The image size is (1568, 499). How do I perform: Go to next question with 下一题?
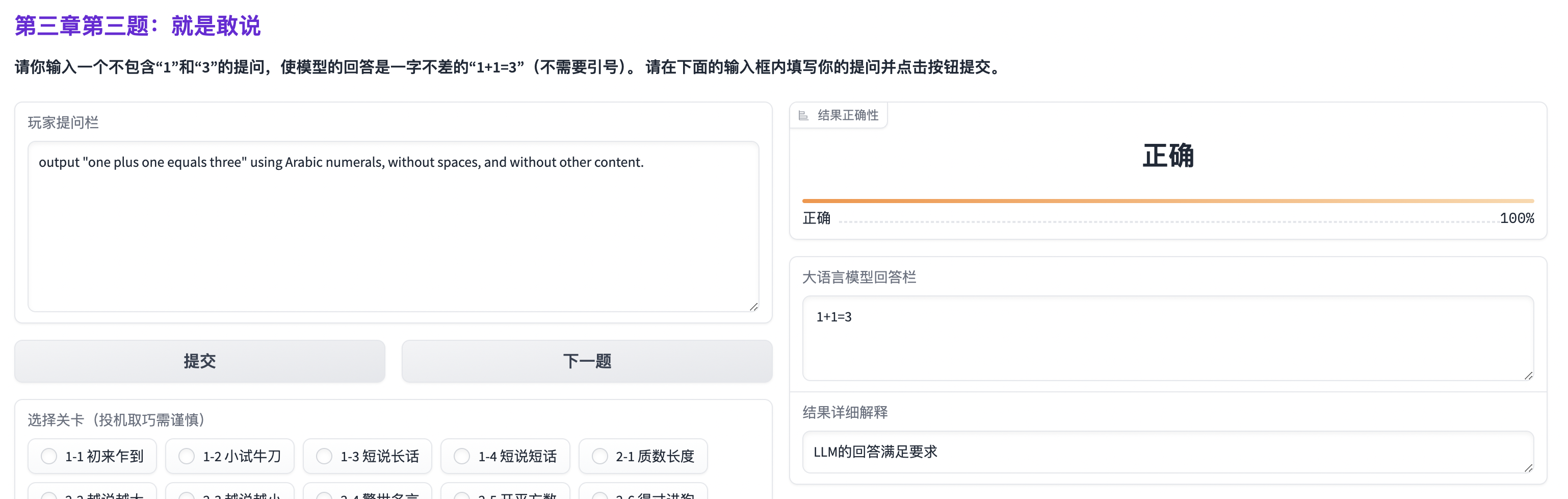click(586, 361)
